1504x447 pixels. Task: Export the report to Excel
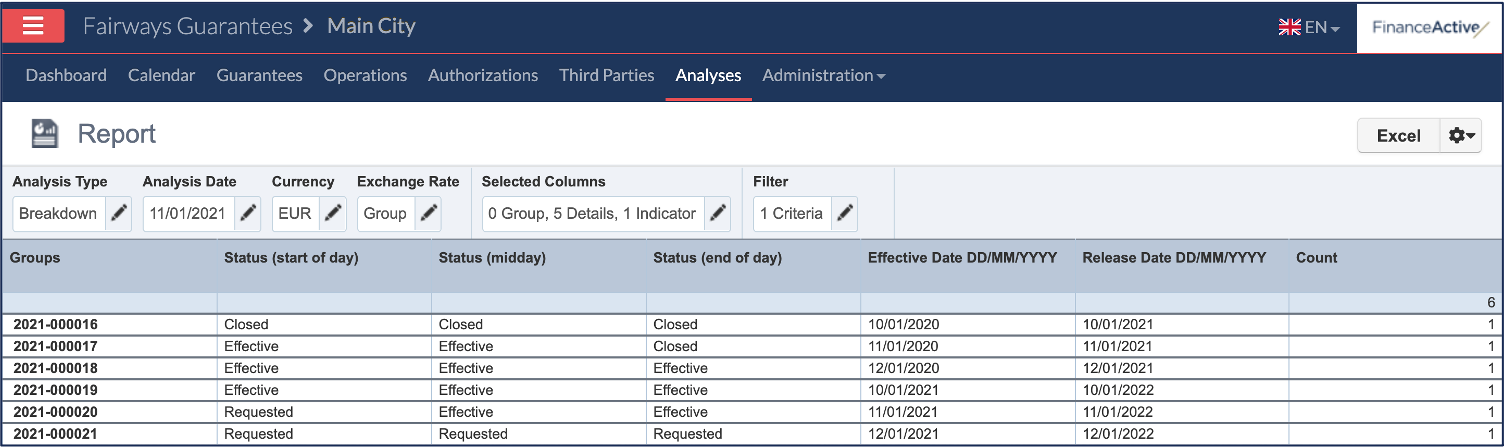[1398, 136]
